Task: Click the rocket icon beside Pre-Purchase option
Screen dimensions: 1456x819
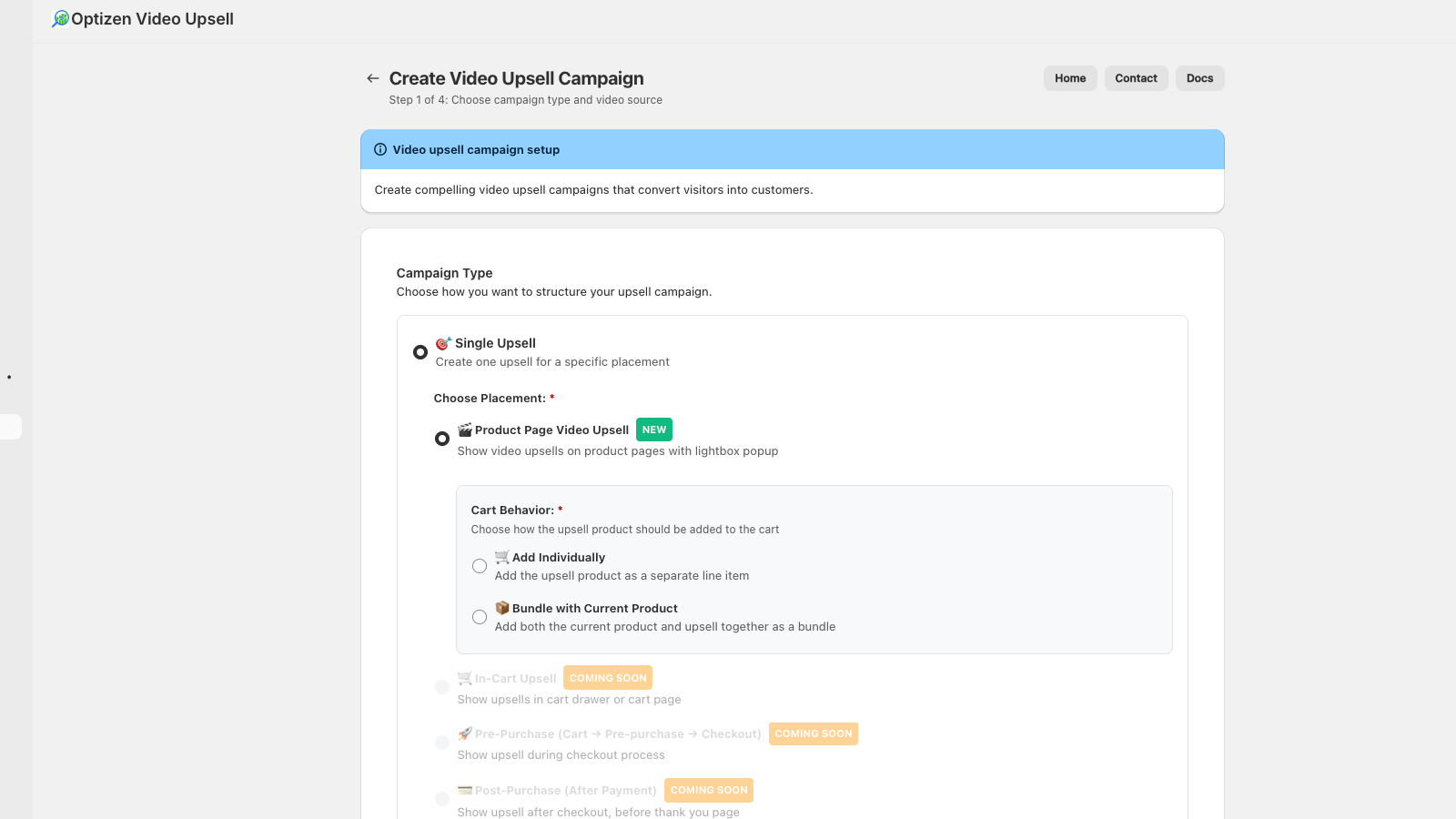Action: (464, 733)
